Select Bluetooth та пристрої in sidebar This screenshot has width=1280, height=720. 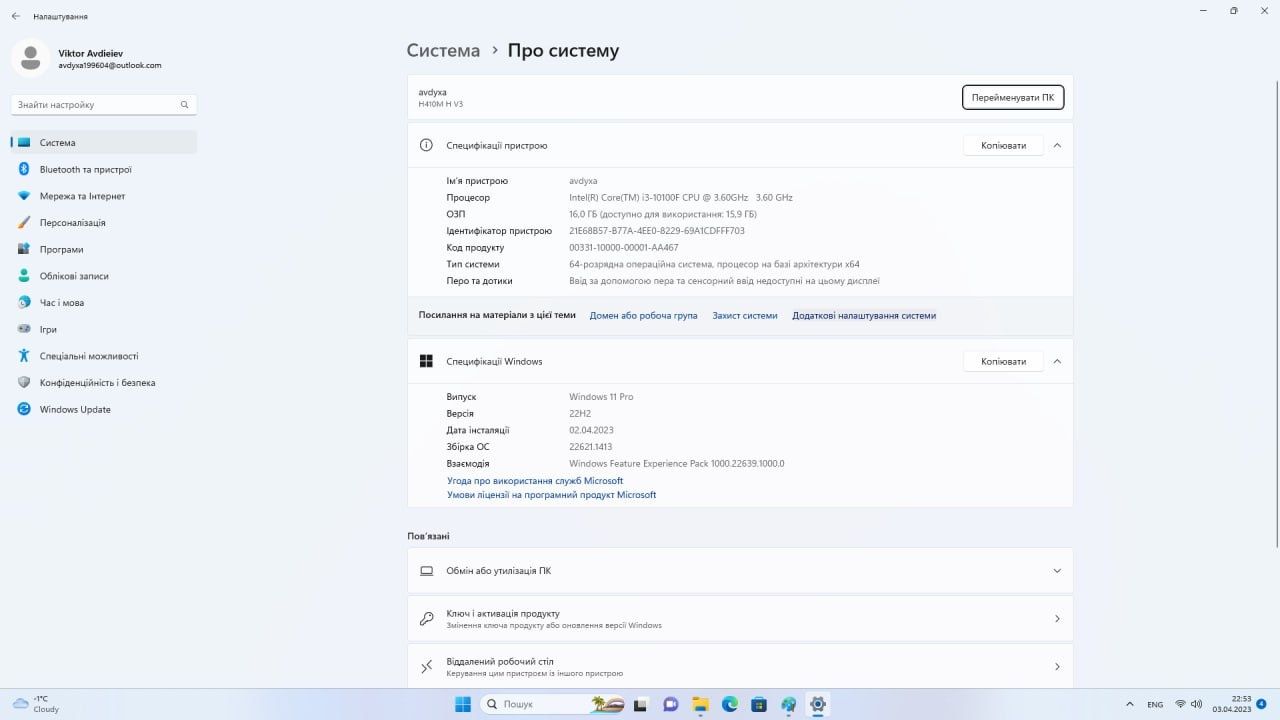click(x=104, y=169)
